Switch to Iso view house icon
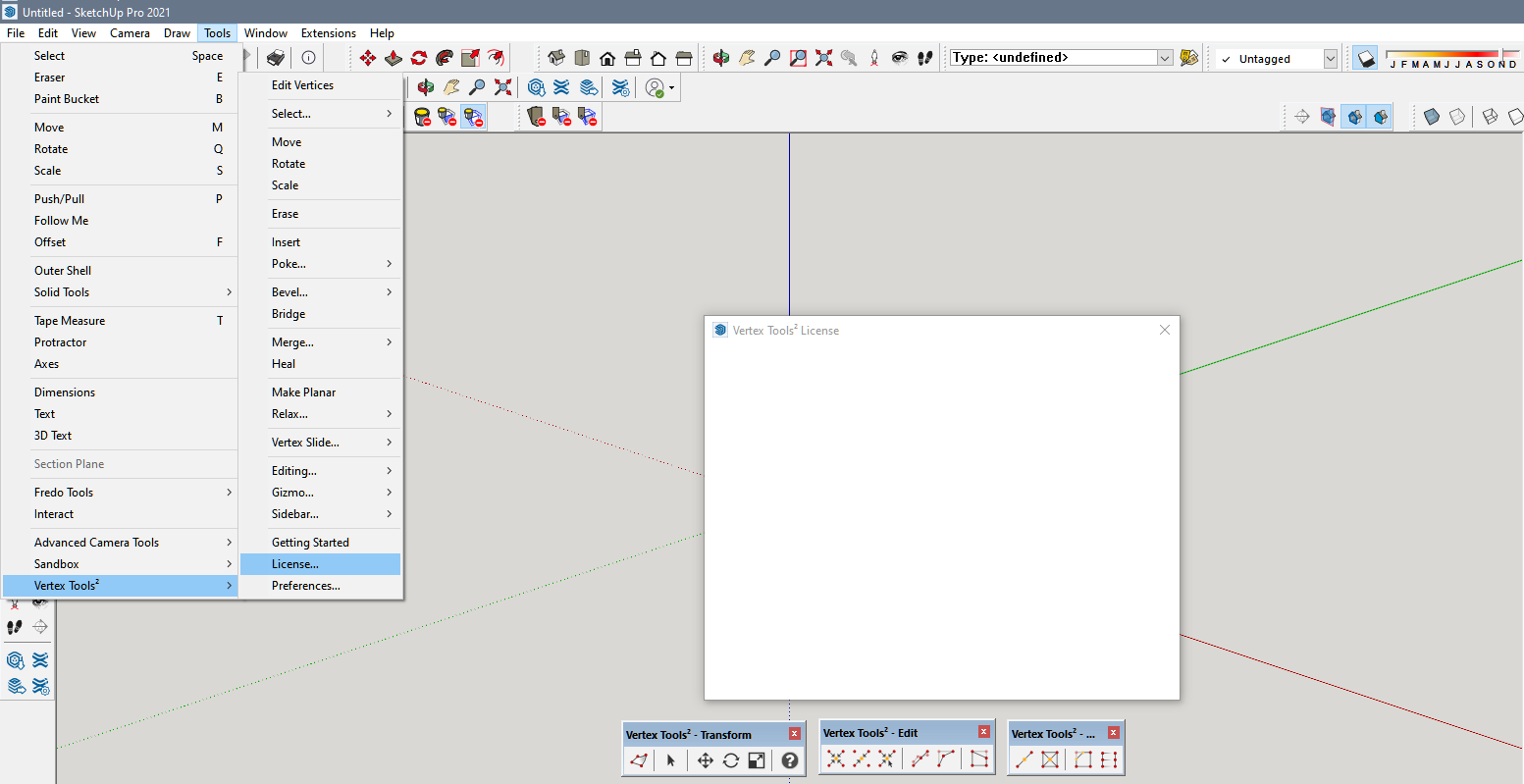 556,58
